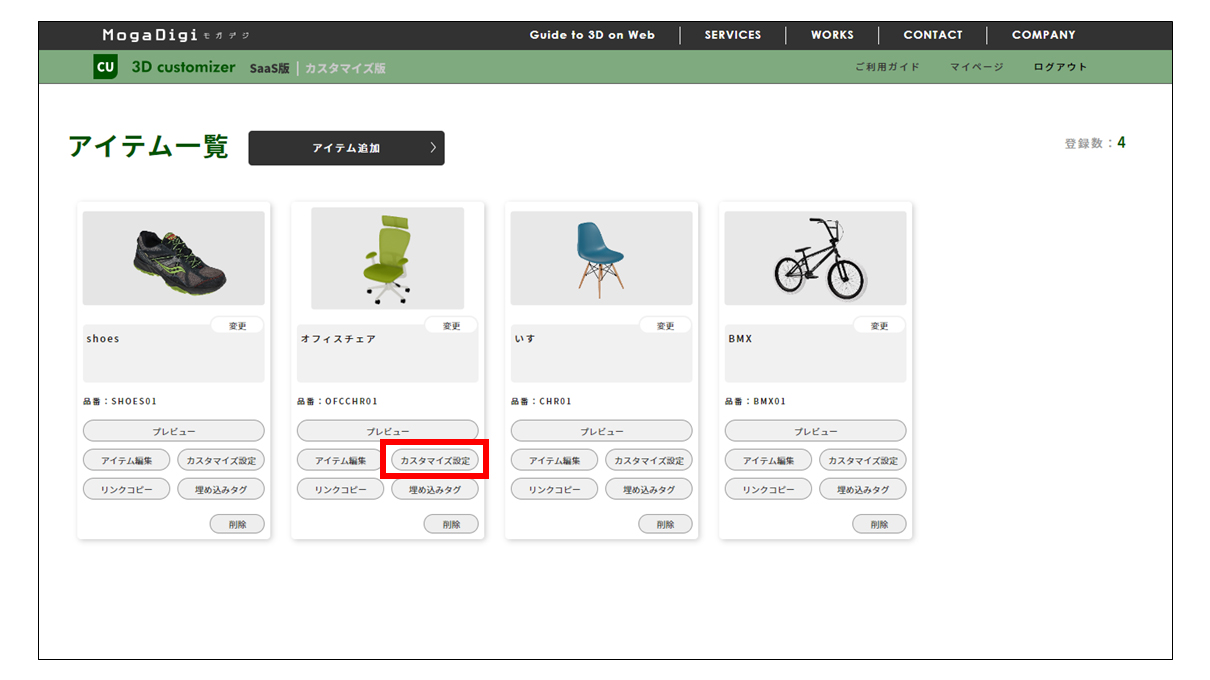Click the ログアウト link
Image resolution: width=1210 pixels, height=680 pixels.
pyautogui.click(x=1060, y=67)
